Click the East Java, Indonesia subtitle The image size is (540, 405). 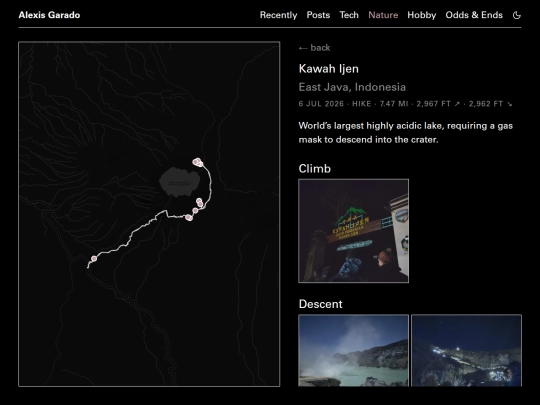tap(352, 87)
